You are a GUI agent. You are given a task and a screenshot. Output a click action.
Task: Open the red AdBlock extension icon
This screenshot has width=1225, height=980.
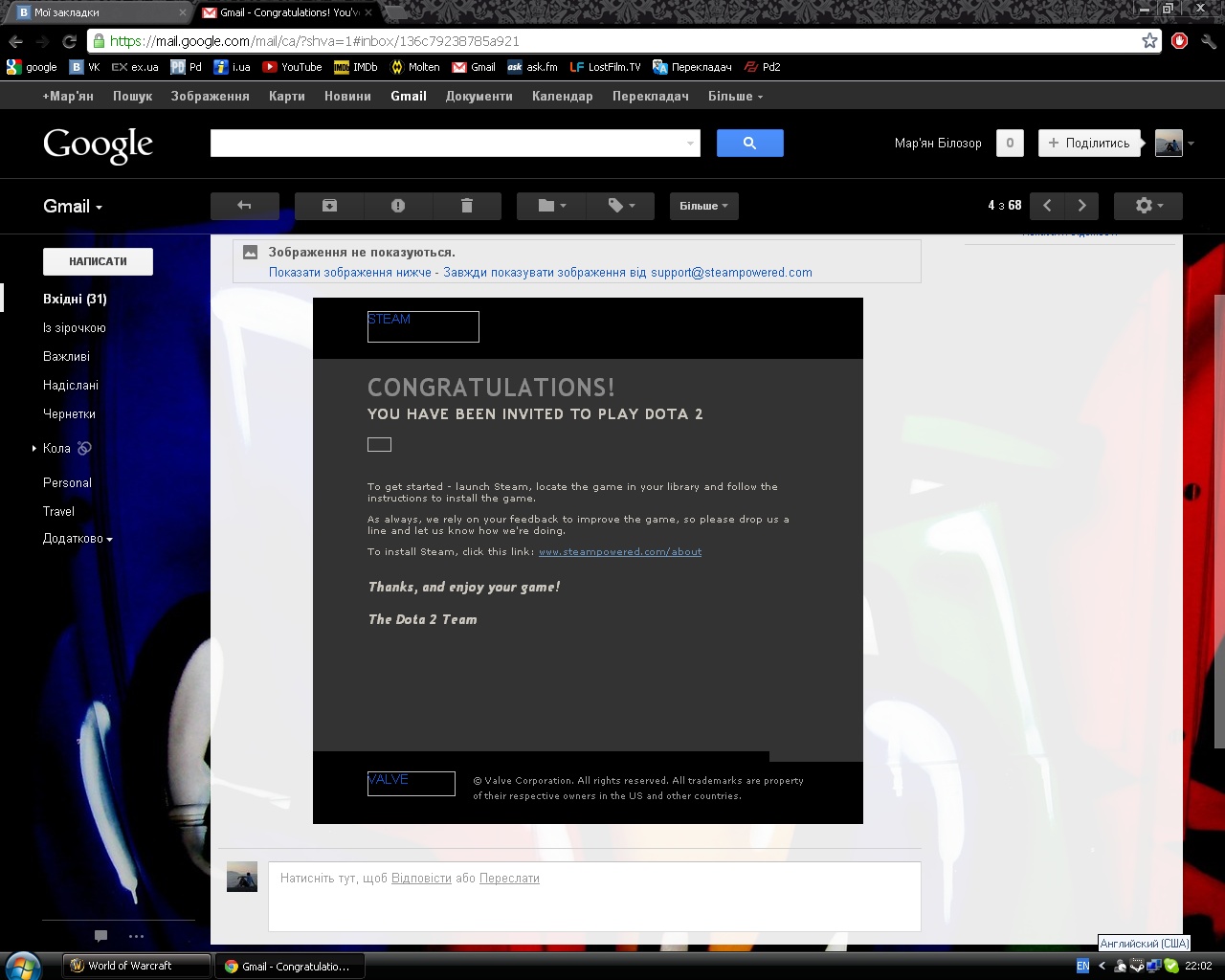[x=1180, y=40]
